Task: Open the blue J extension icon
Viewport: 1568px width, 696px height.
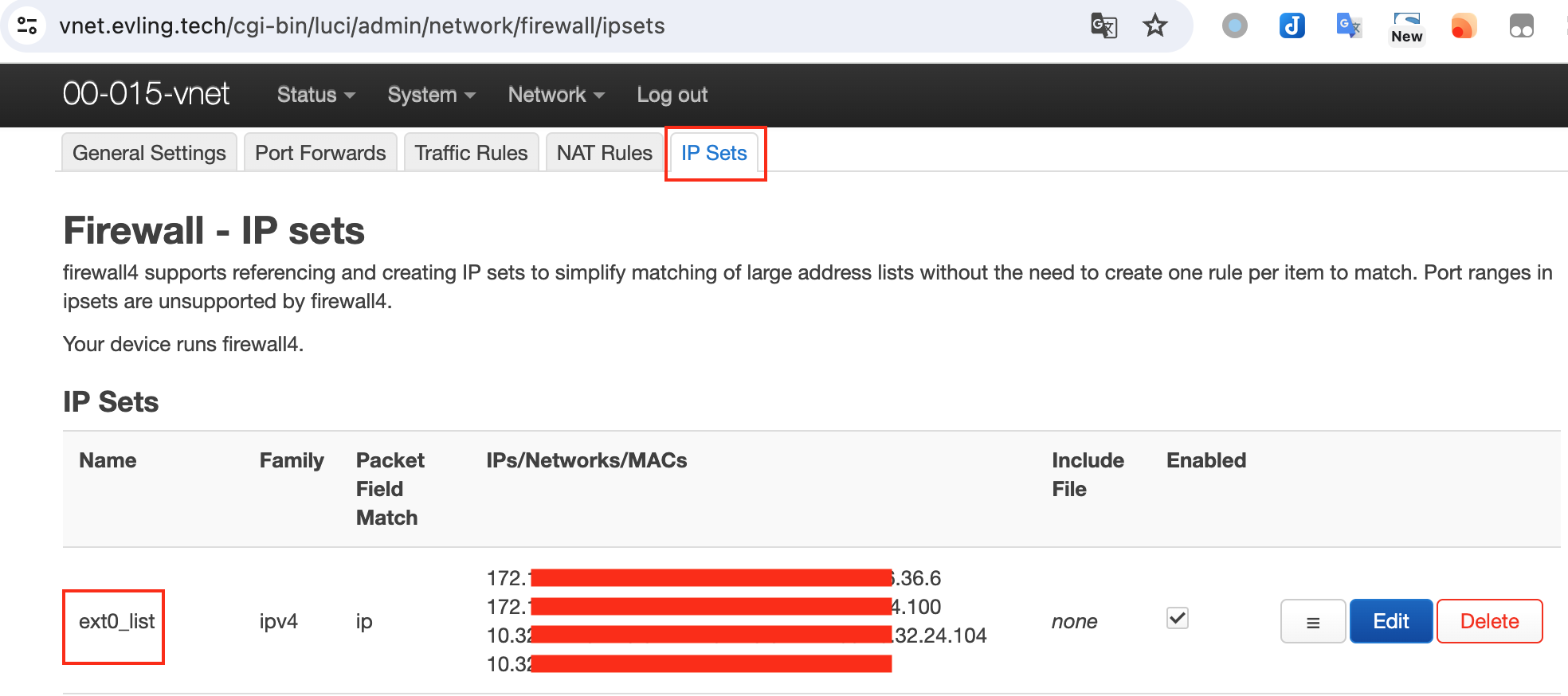Action: click(x=1292, y=26)
